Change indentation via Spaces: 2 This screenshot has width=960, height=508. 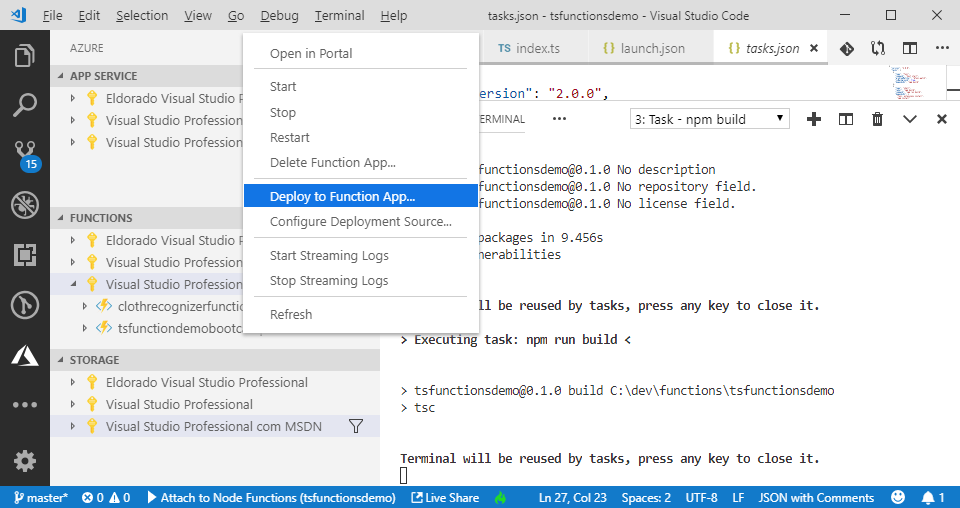click(646, 498)
